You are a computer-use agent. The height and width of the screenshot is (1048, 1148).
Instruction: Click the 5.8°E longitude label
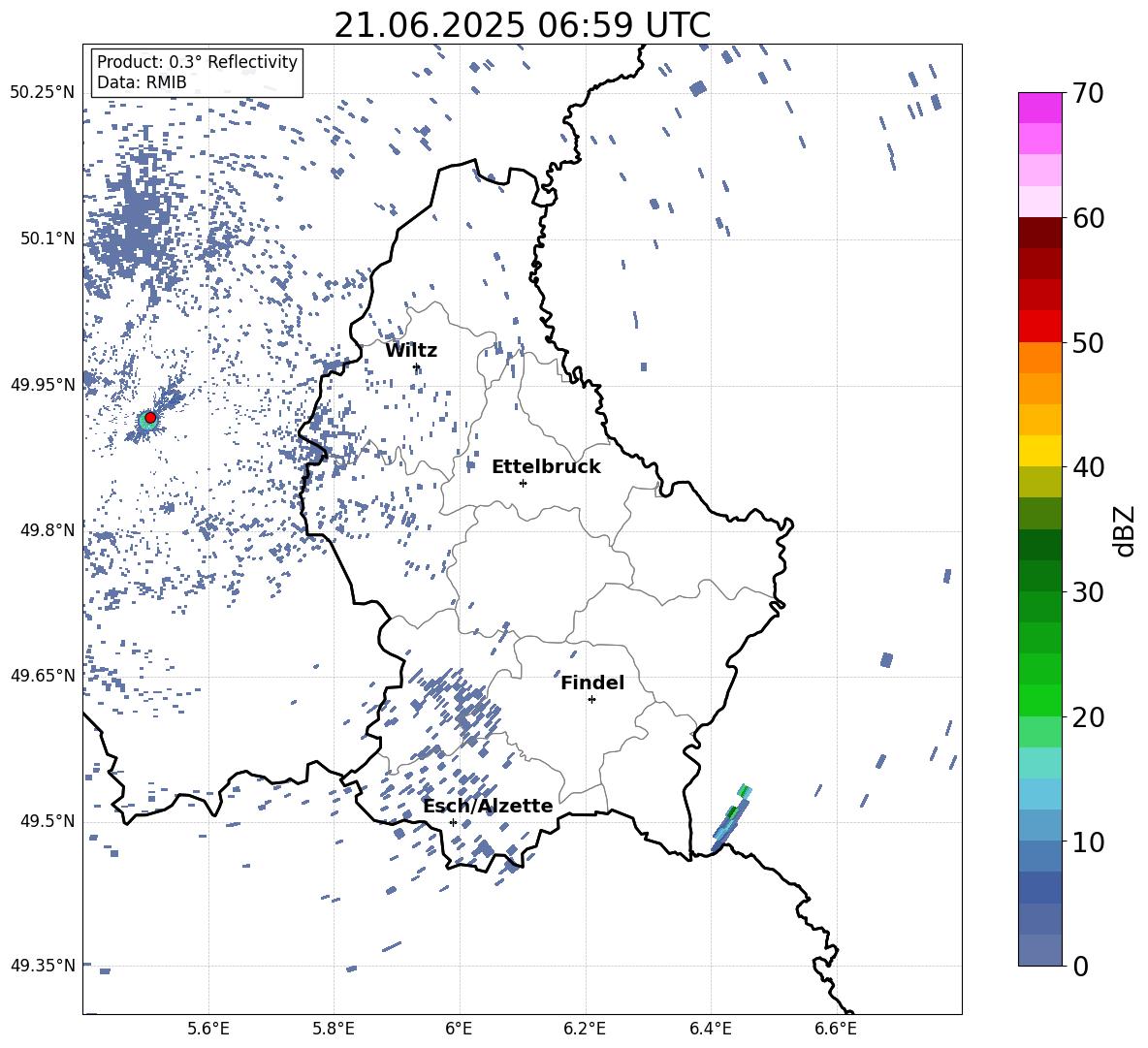click(x=334, y=1029)
